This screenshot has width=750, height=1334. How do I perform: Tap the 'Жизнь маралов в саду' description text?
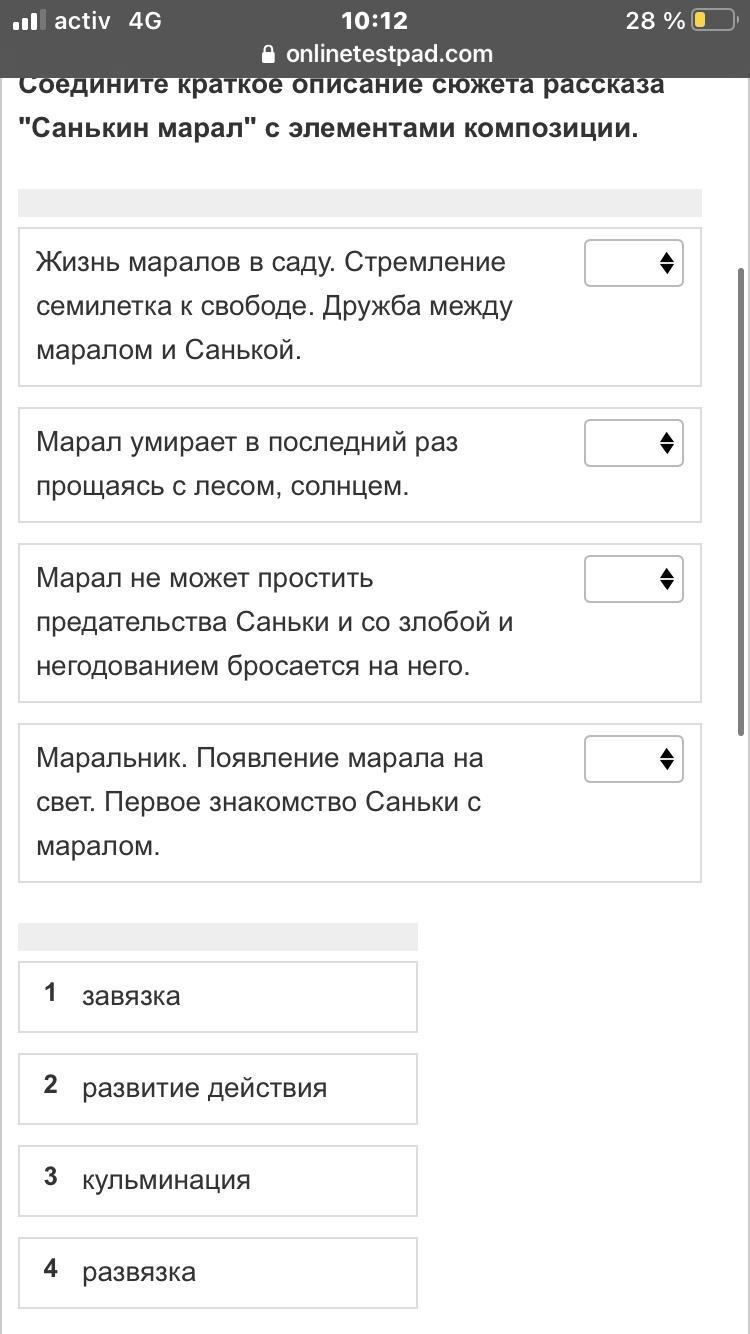[274, 306]
